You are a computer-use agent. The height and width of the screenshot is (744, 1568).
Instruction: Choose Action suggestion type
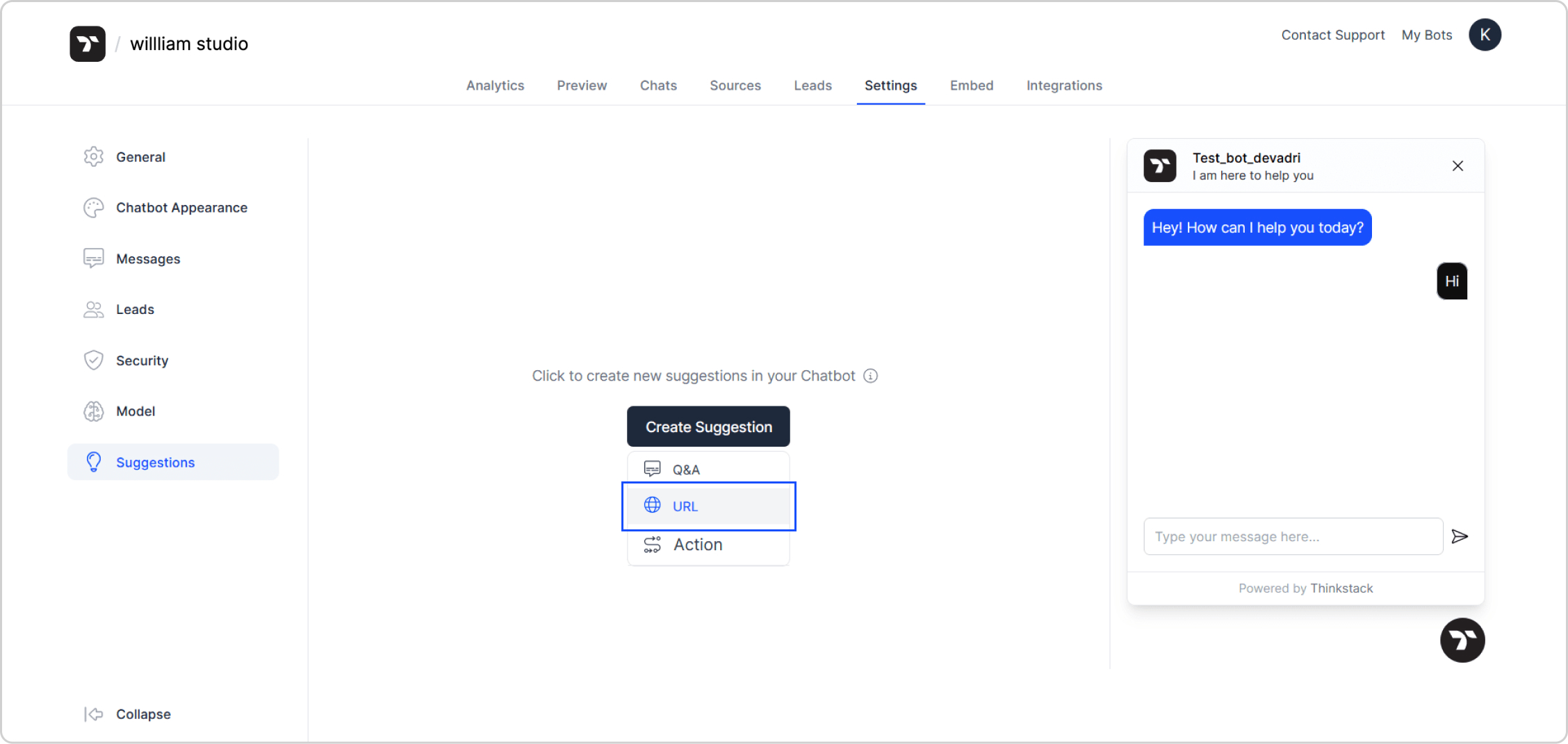(708, 545)
